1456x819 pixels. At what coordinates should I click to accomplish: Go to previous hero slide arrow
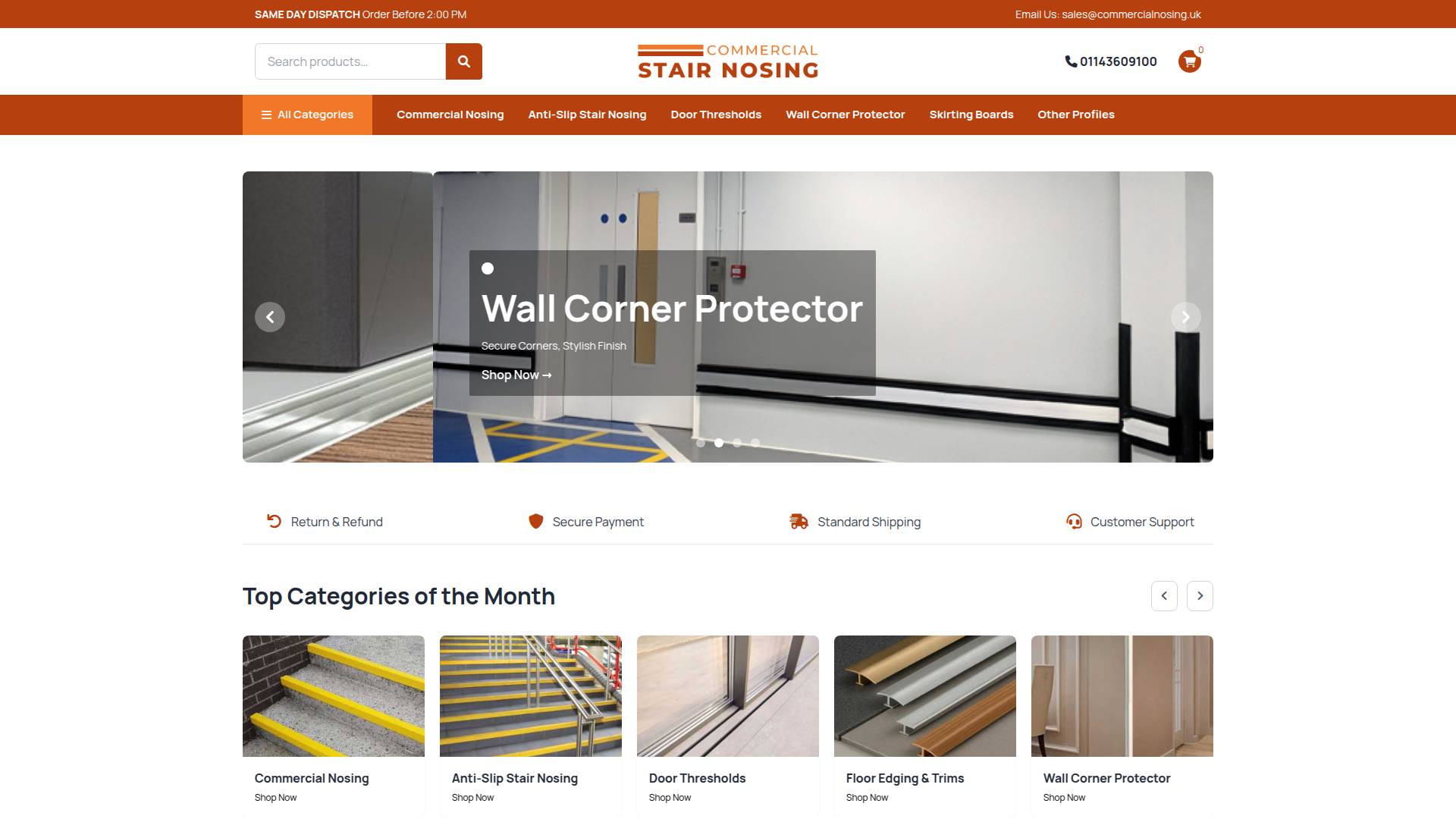(270, 317)
